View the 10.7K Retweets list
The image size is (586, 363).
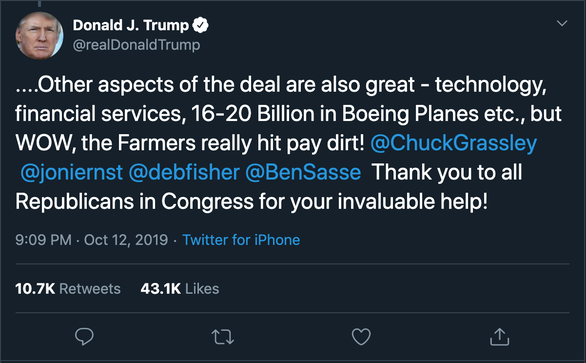(68, 289)
